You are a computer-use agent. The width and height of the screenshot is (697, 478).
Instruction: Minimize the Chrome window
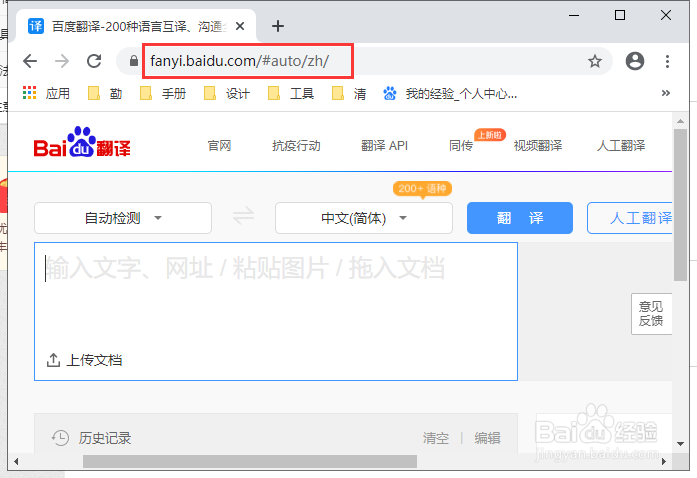(574, 15)
